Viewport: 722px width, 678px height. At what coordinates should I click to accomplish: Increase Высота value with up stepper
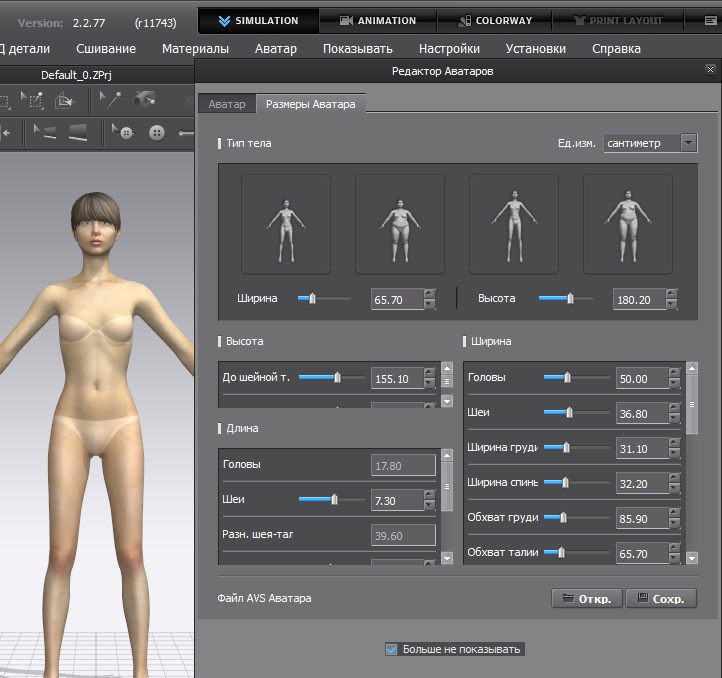[671, 293]
